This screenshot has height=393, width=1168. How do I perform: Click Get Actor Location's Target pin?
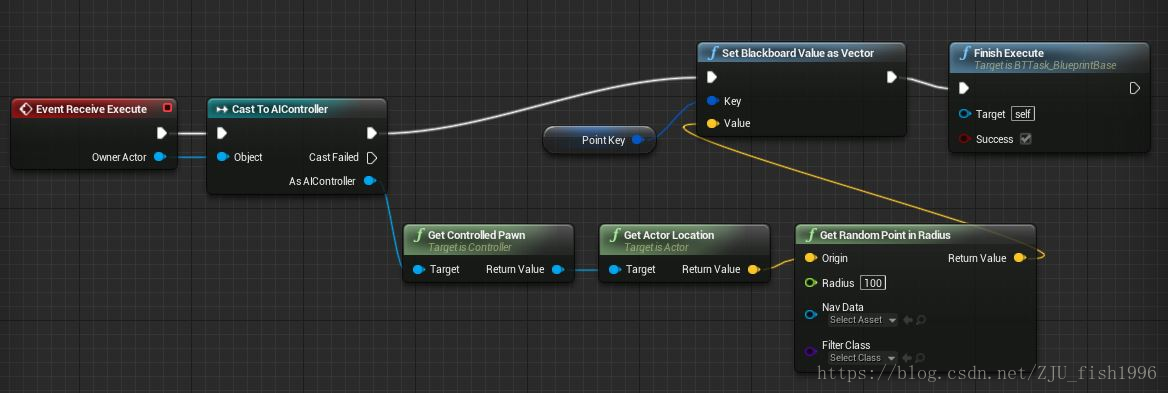tap(614, 269)
